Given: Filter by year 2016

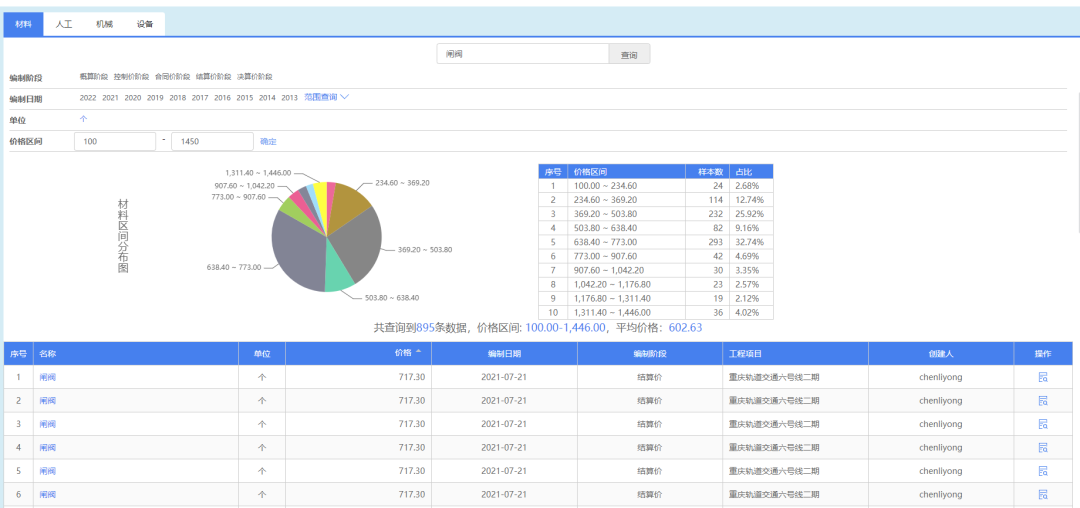Looking at the screenshot, I should click(222, 98).
